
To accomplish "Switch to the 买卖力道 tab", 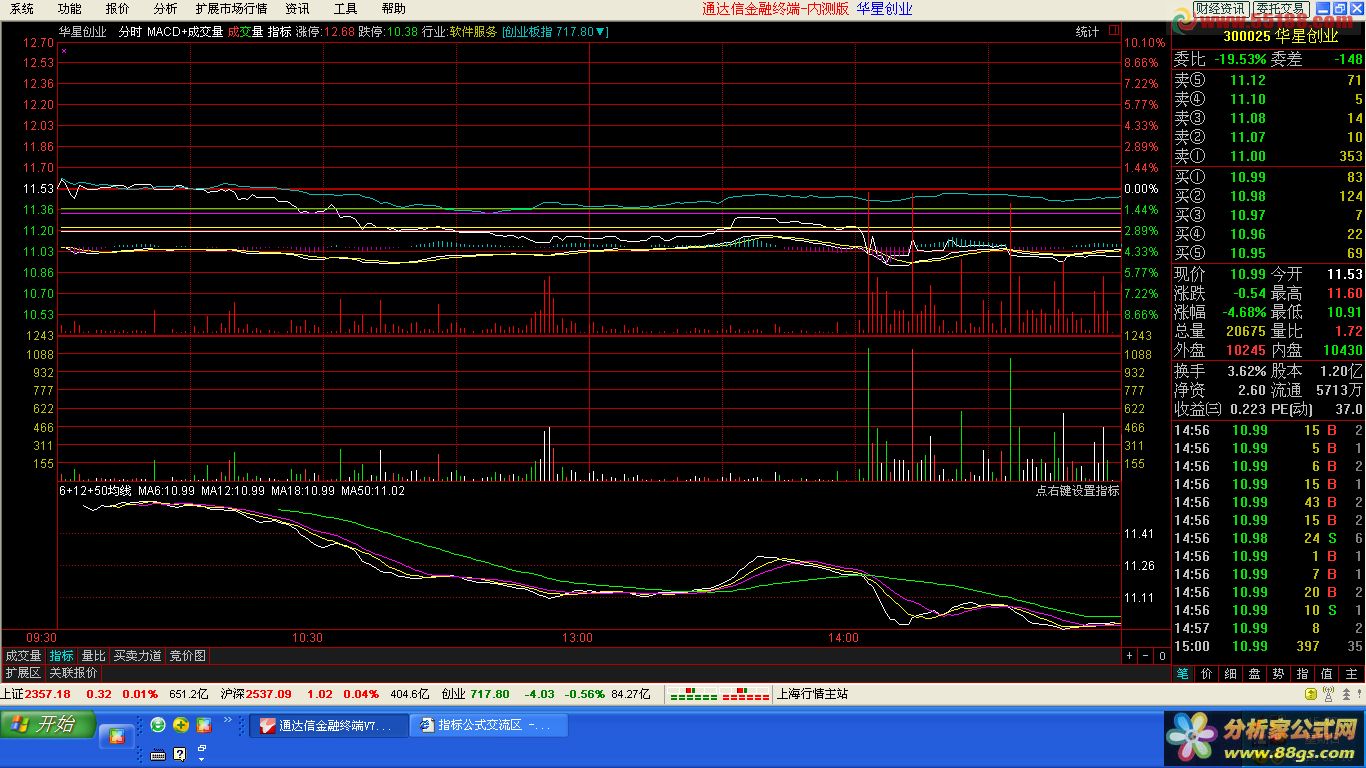I will tap(138, 656).
